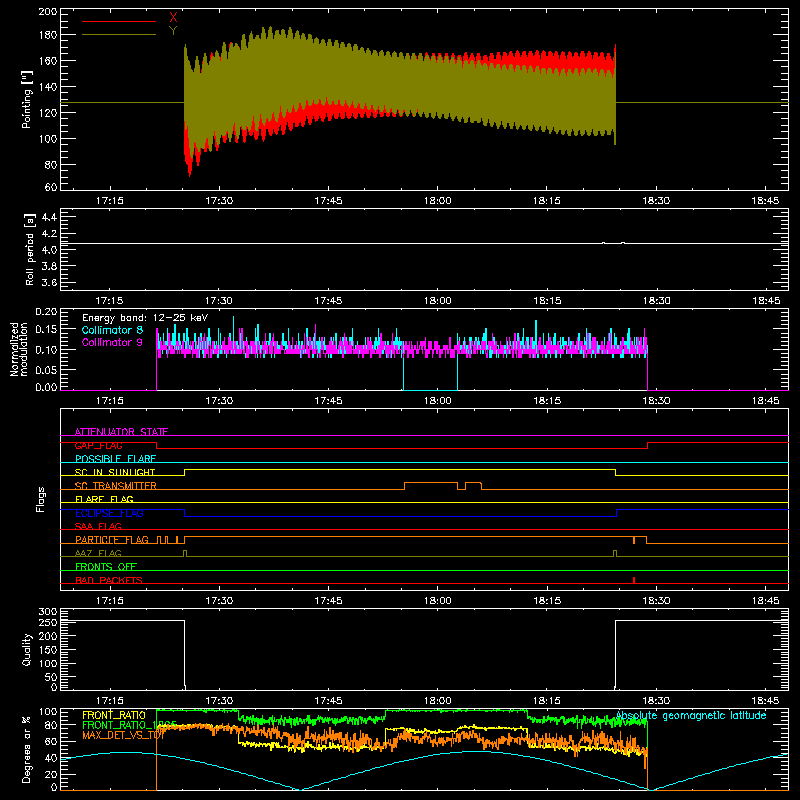The width and height of the screenshot is (800, 800).
Task: Select the SAA_FLAG label
Action: click(98, 526)
